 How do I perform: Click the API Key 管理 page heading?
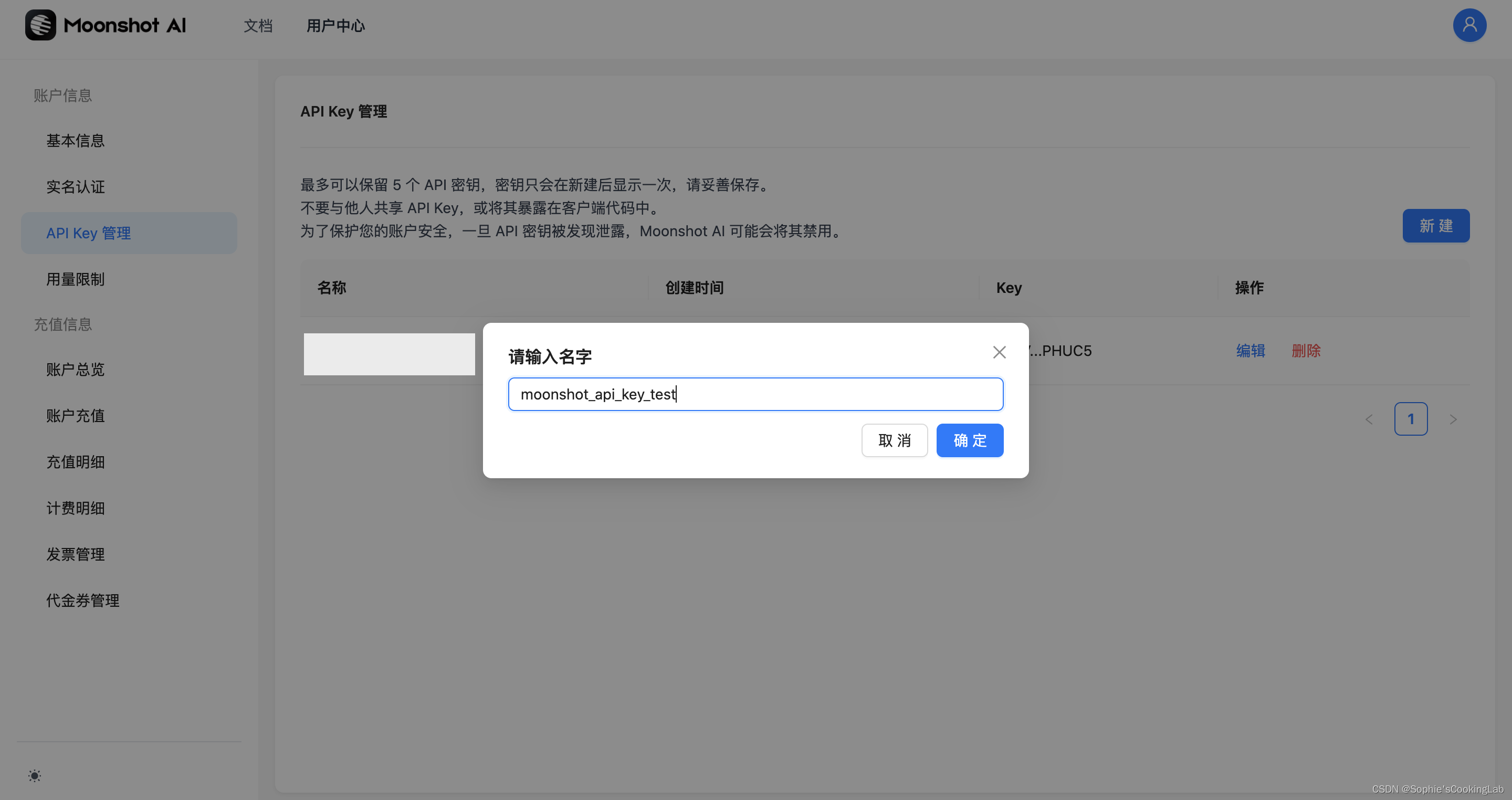point(343,111)
